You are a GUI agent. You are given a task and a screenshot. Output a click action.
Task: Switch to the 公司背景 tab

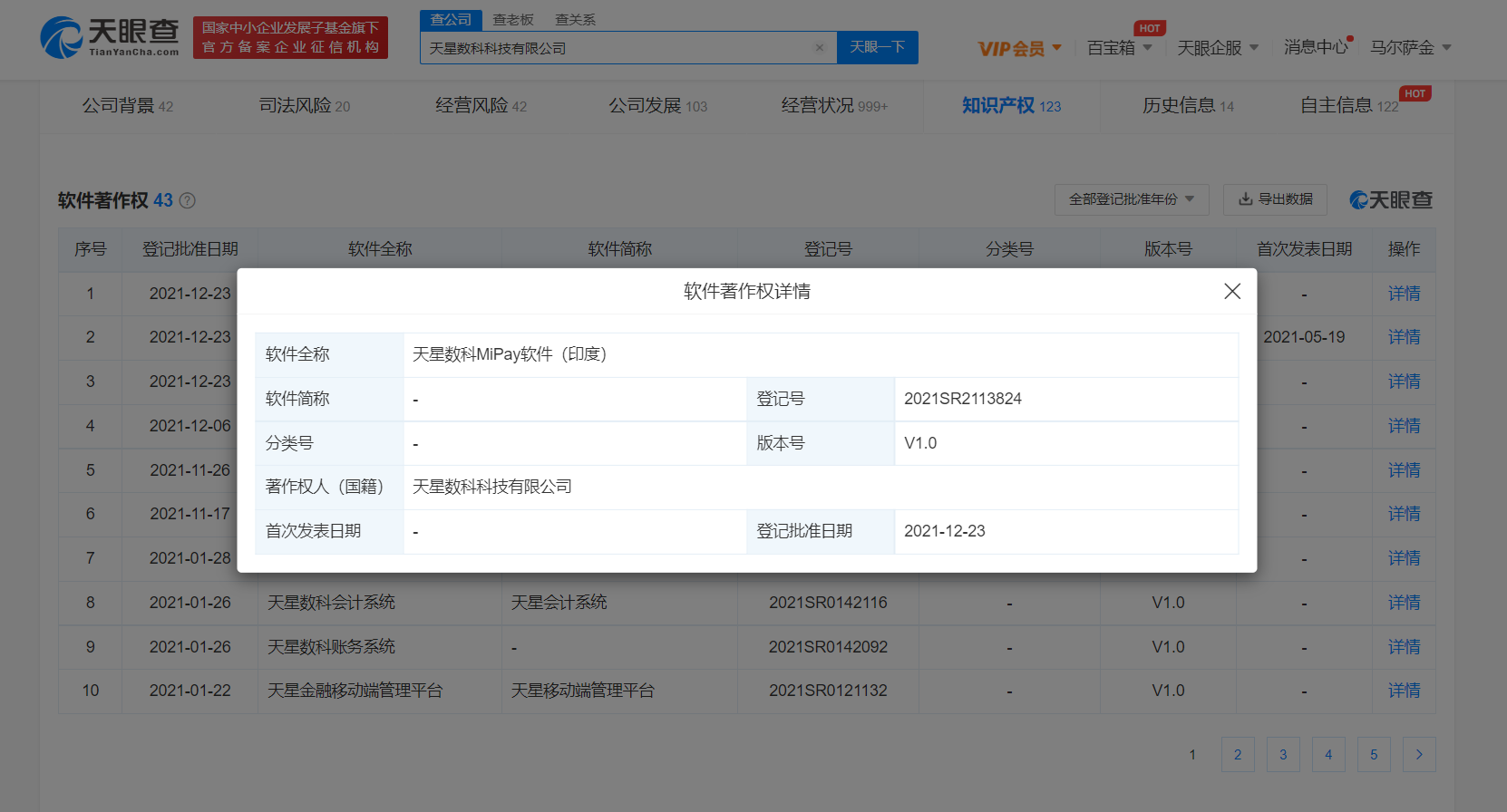coord(128,106)
